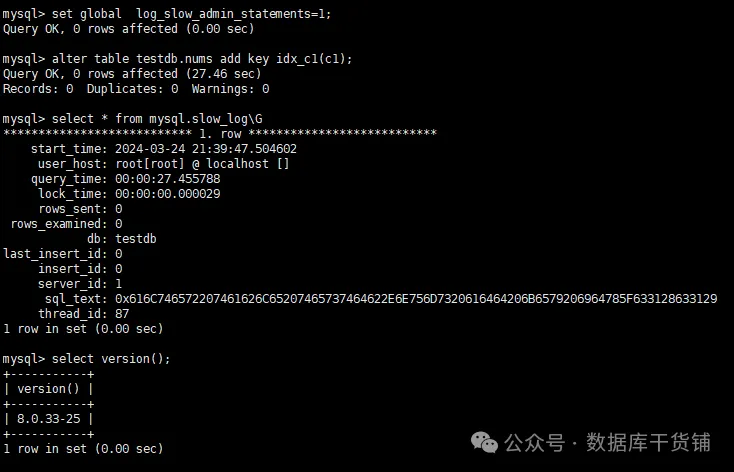The width and height of the screenshot is (734, 472).
Task: Click the Records Duplicates Warnings line
Action: [x=136, y=89]
